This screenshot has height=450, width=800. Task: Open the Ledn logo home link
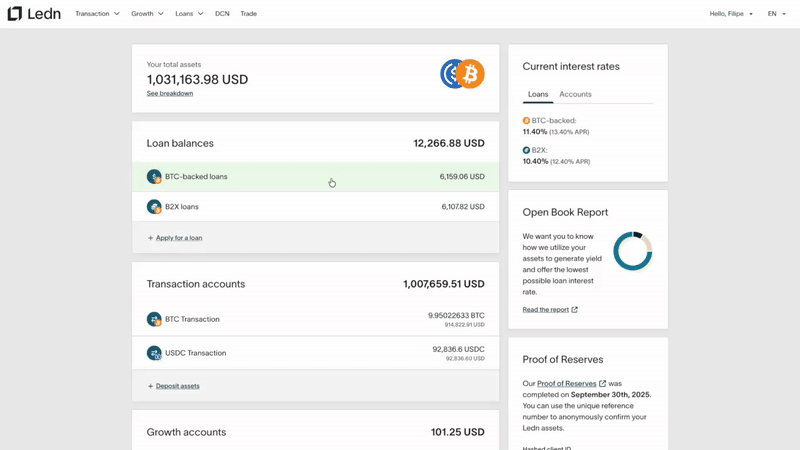coord(34,14)
